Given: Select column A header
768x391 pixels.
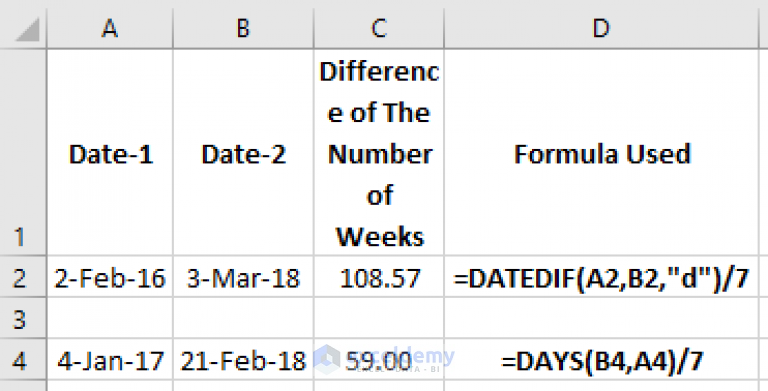Looking at the screenshot, I should (110, 29).
